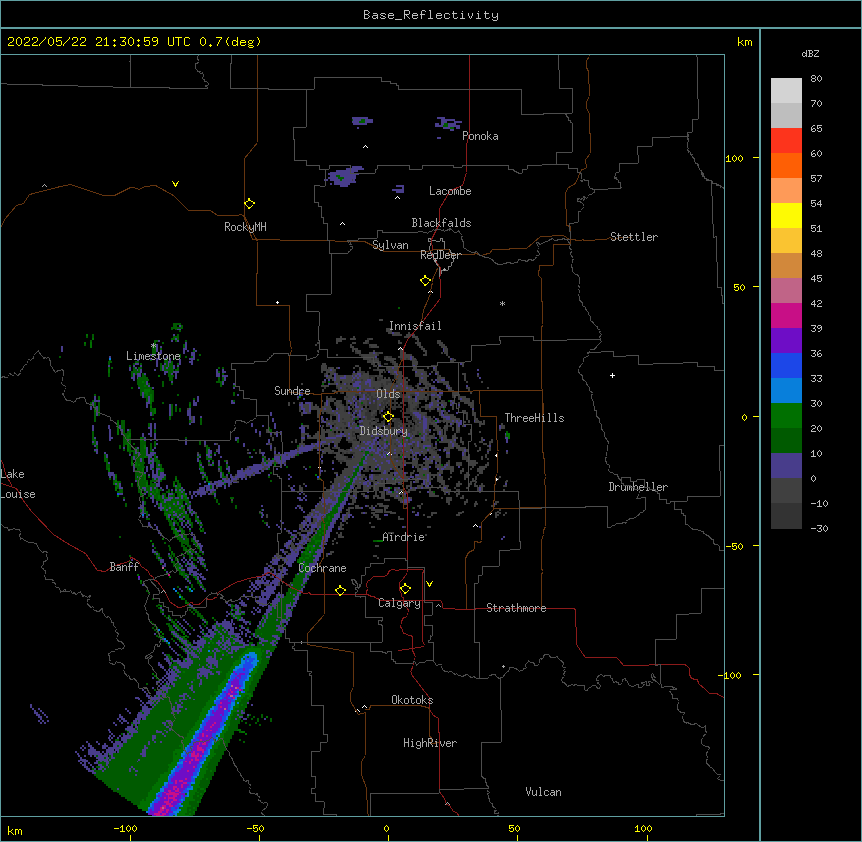
Task: Click the 80 value in the dBZ legend
Action: point(816,79)
